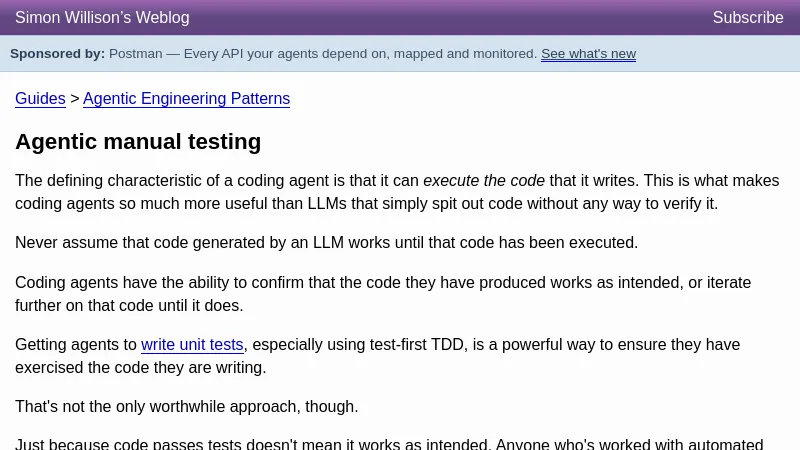Click the "Sponsored by:" bold label

click(57, 54)
